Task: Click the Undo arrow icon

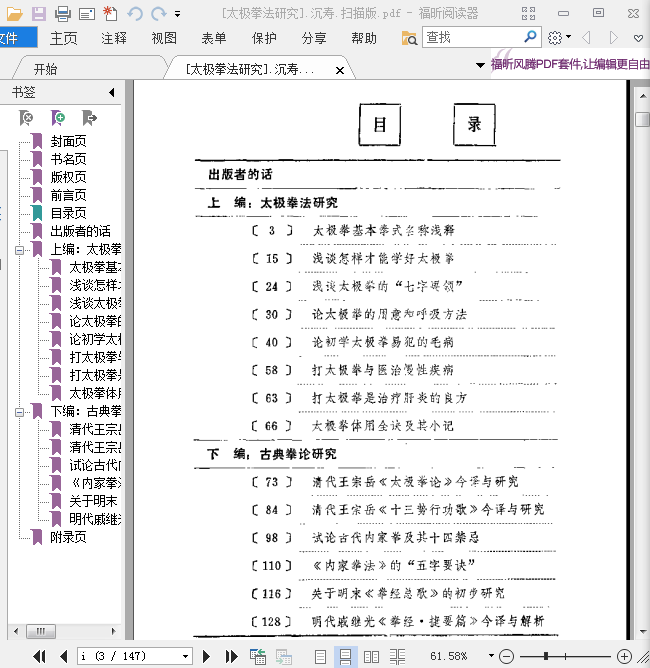Action: 135,14
